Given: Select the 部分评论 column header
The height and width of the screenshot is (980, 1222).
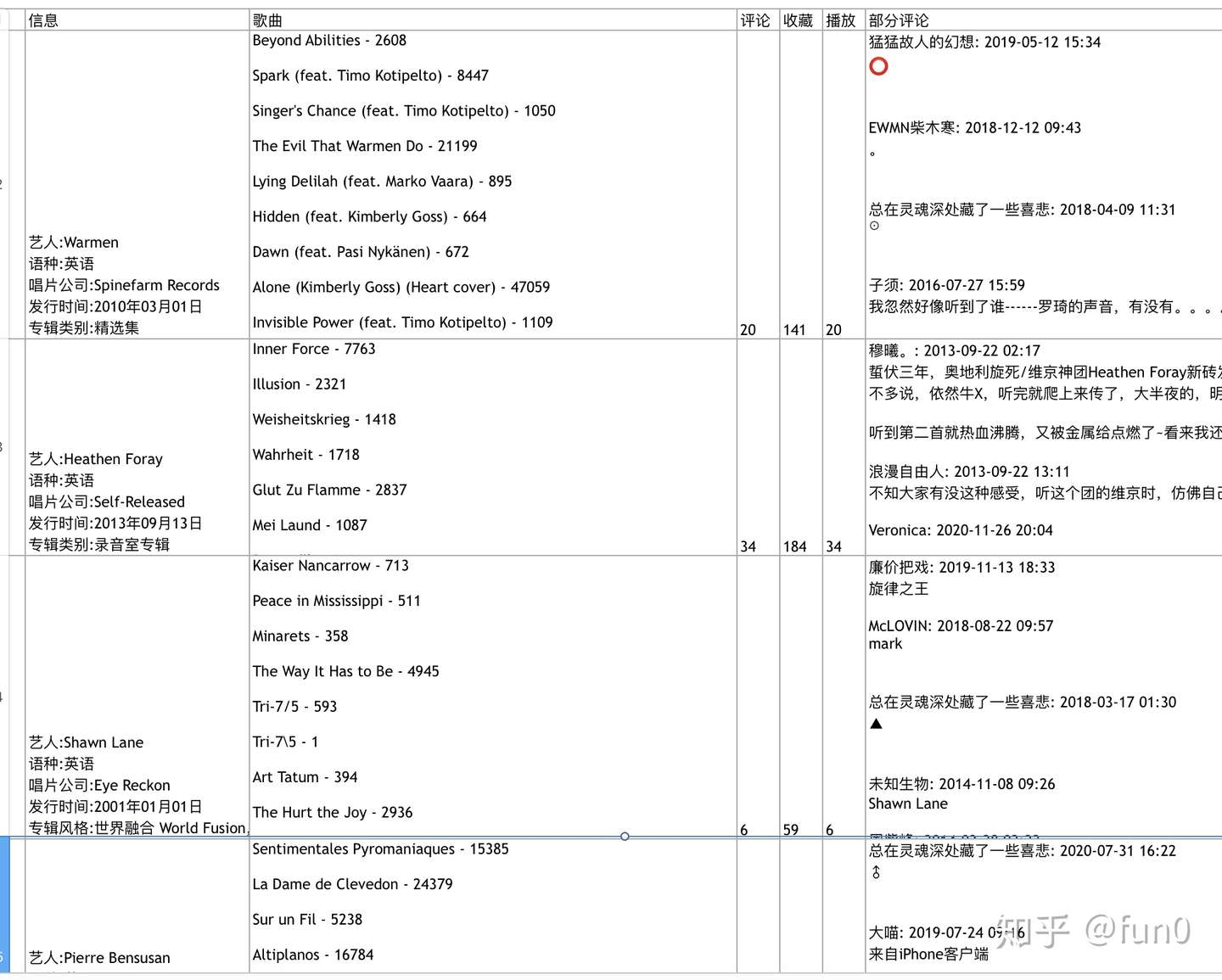Looking at the screenshot, I should [899, 20].
